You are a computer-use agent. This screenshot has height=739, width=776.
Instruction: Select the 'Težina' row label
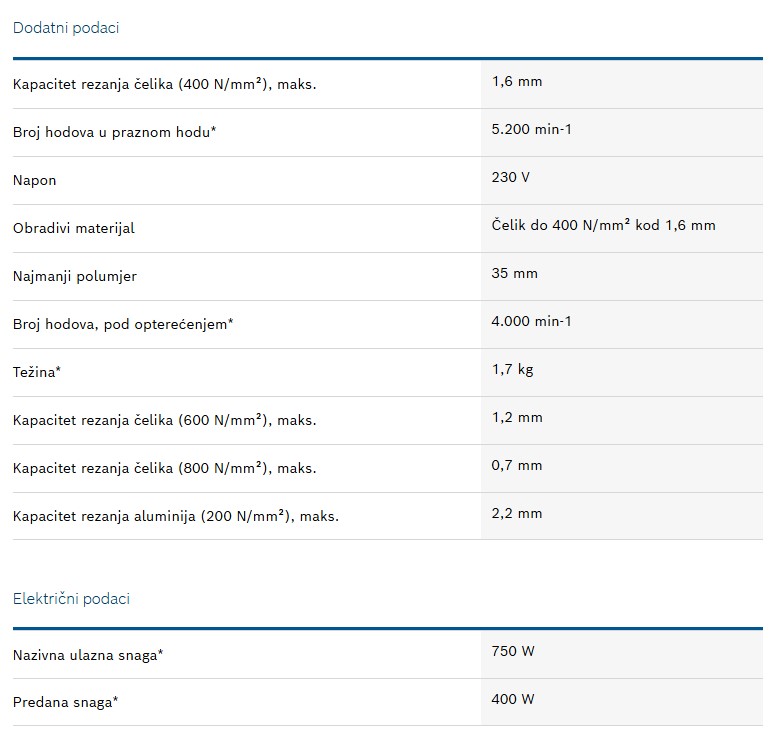pyautogui.click(x=37, y=372)
